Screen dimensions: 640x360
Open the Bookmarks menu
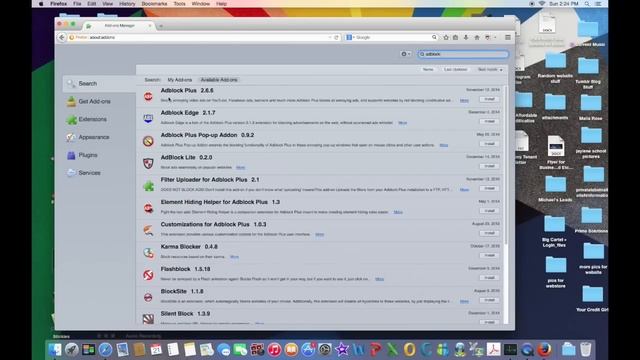pyautogui.click(x=154, y=4)
